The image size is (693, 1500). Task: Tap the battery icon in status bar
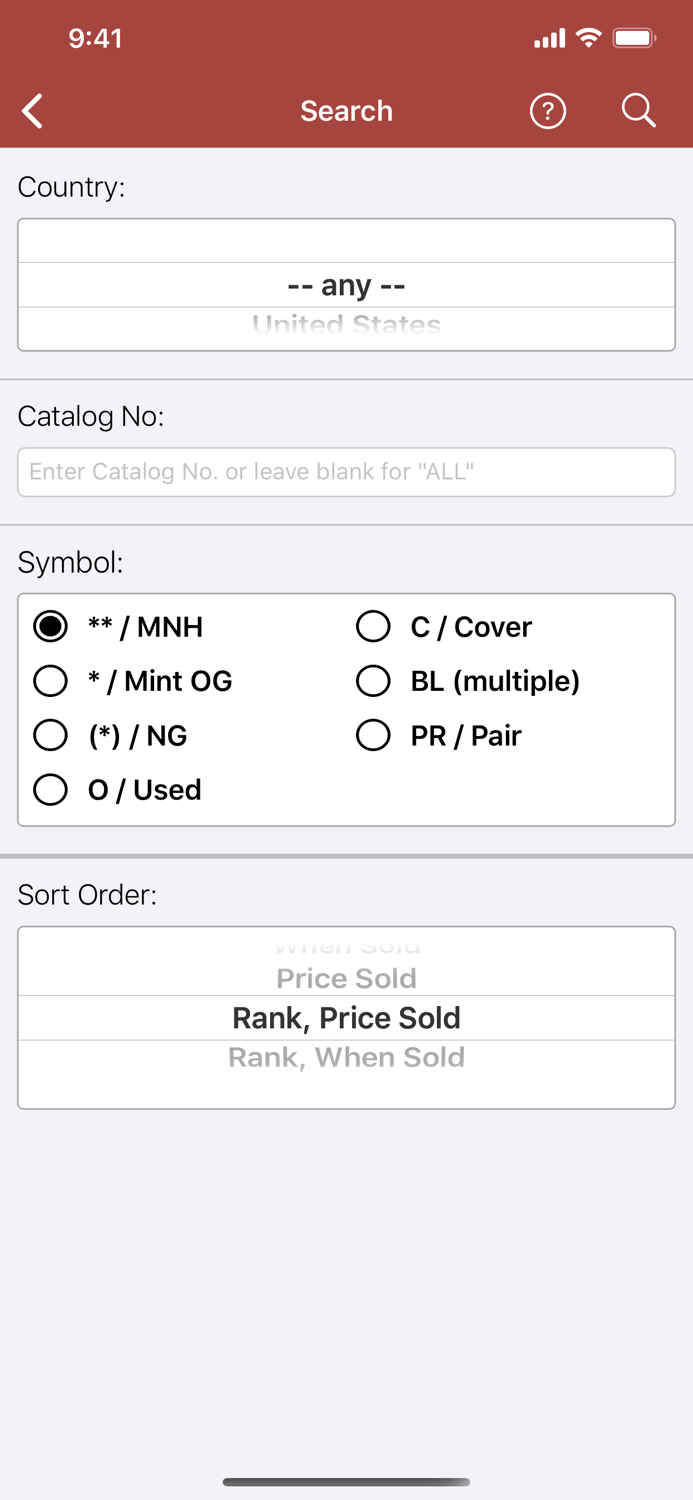click(634, 39)
